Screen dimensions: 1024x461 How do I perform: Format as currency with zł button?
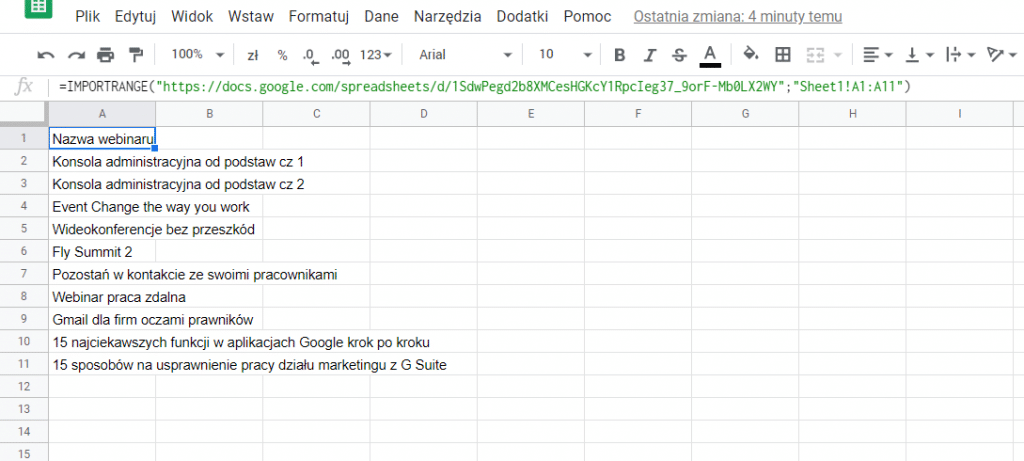(x=253, y=55)
